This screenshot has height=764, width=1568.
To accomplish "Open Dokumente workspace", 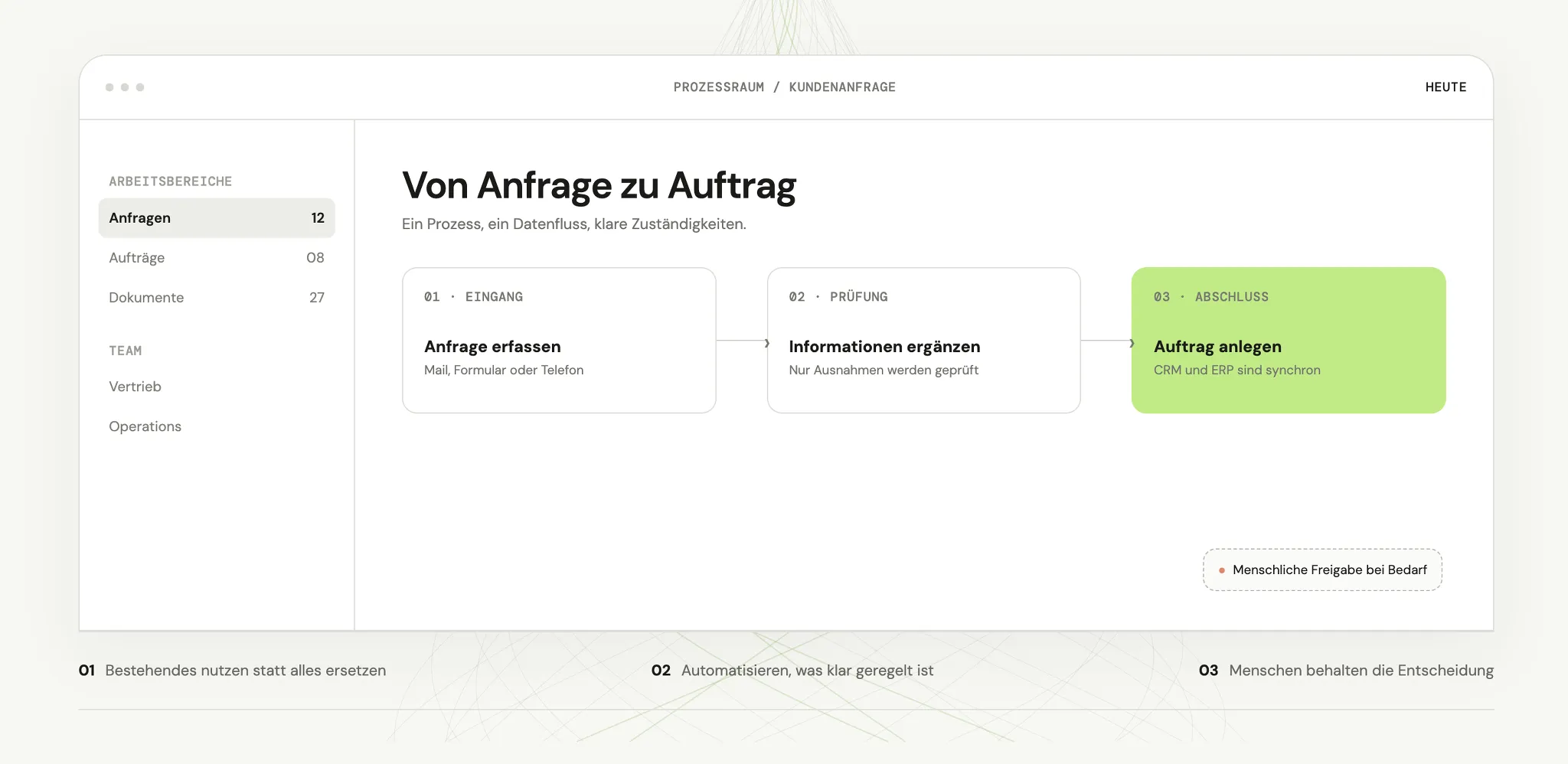I will click(x=217, y=298).
